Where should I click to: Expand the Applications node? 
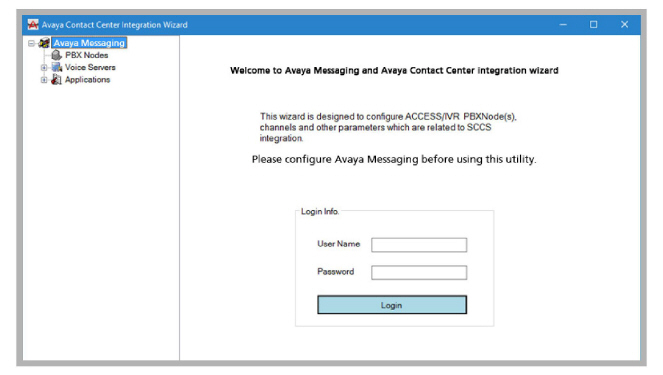(x=44, y=80)
